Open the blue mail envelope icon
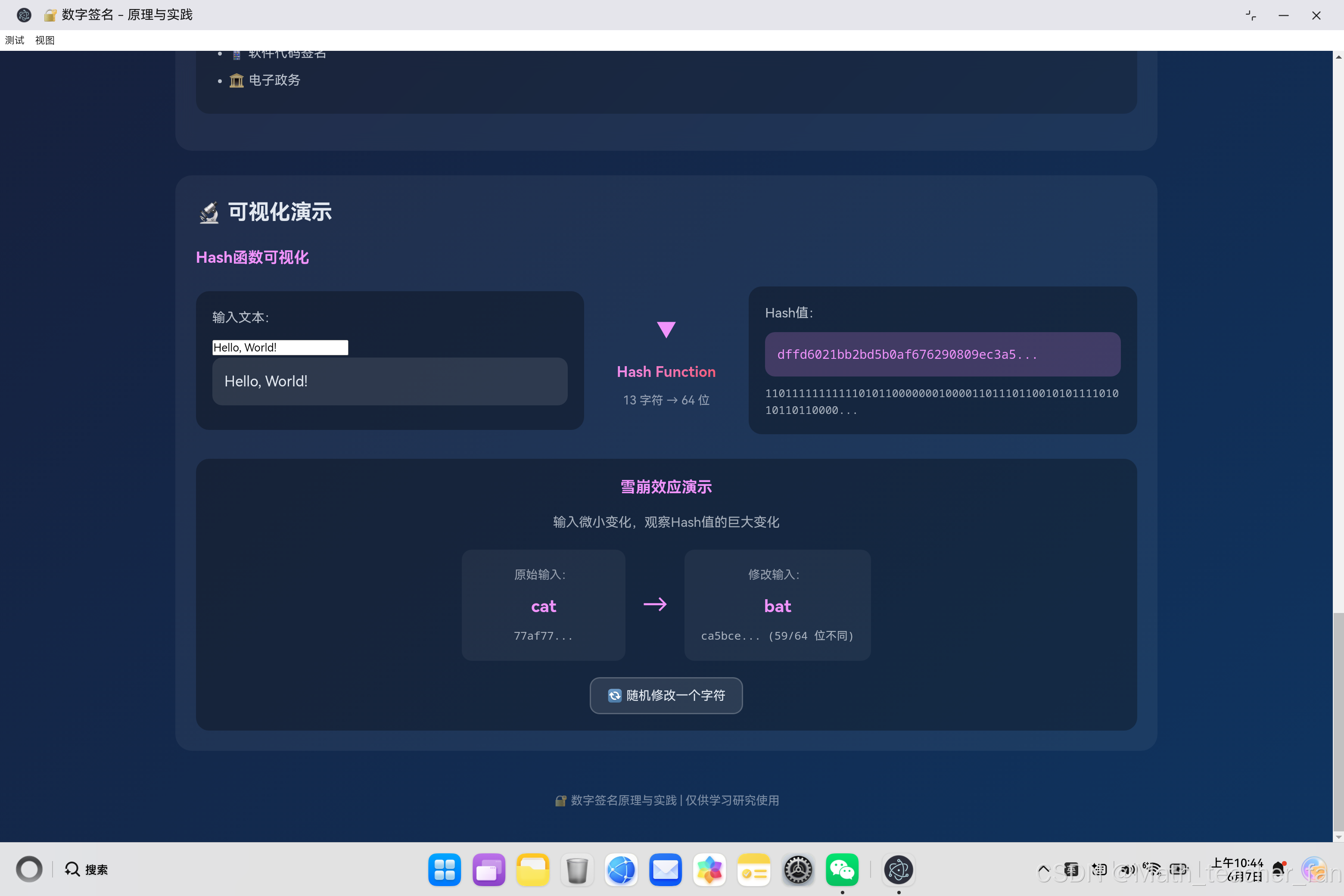The height and width of the screenshot is (896, 1344). coord(665,870)
